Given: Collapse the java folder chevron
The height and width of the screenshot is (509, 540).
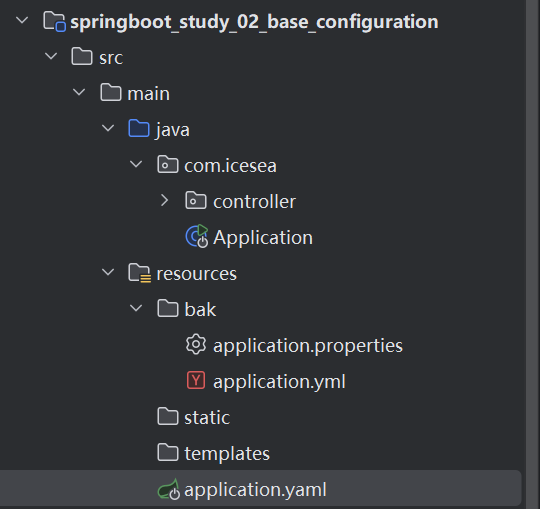Looking at the screenshot, I should coord(108,128).
